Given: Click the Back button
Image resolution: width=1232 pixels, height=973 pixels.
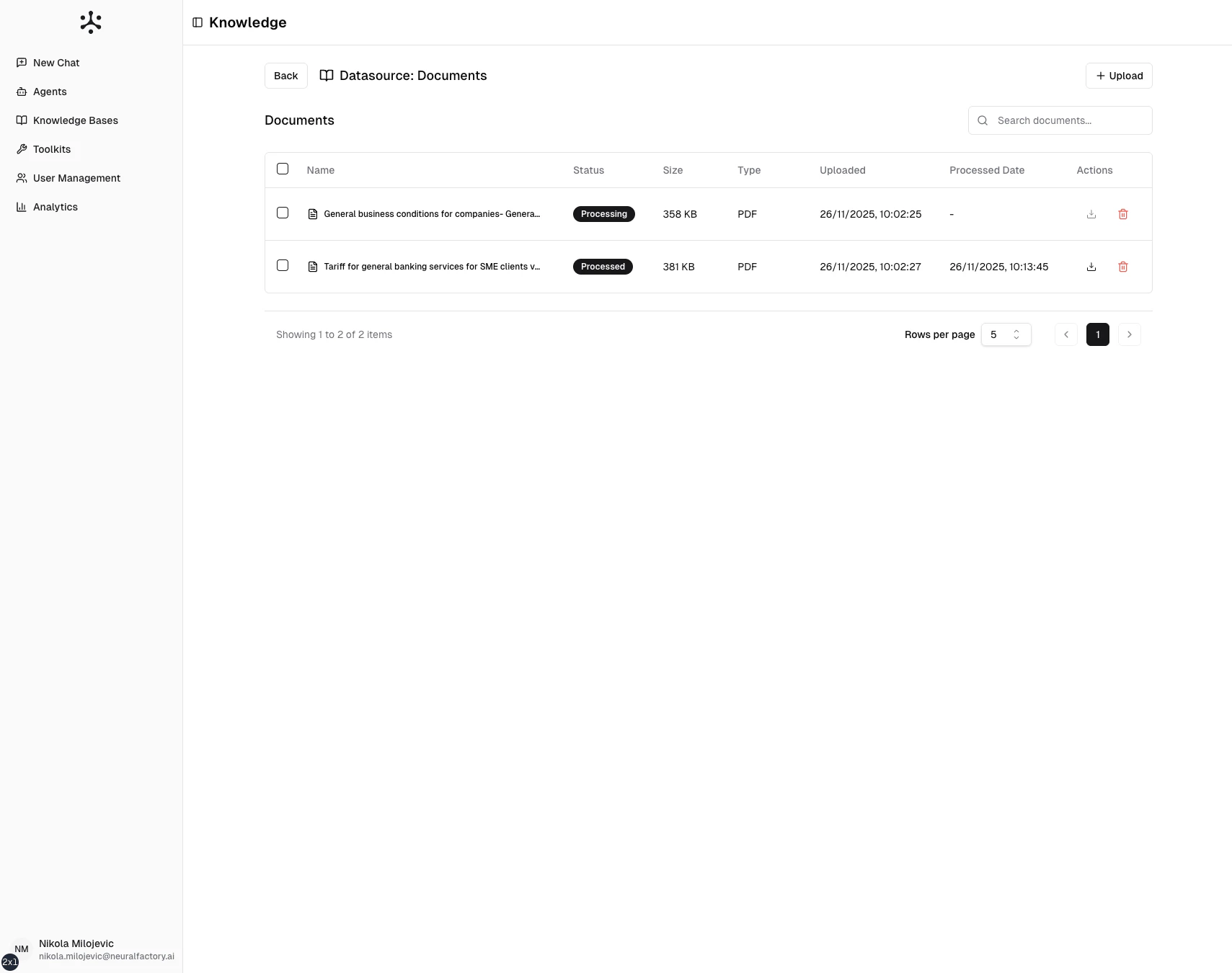Looking at the screenshot, I should [286, 76].
